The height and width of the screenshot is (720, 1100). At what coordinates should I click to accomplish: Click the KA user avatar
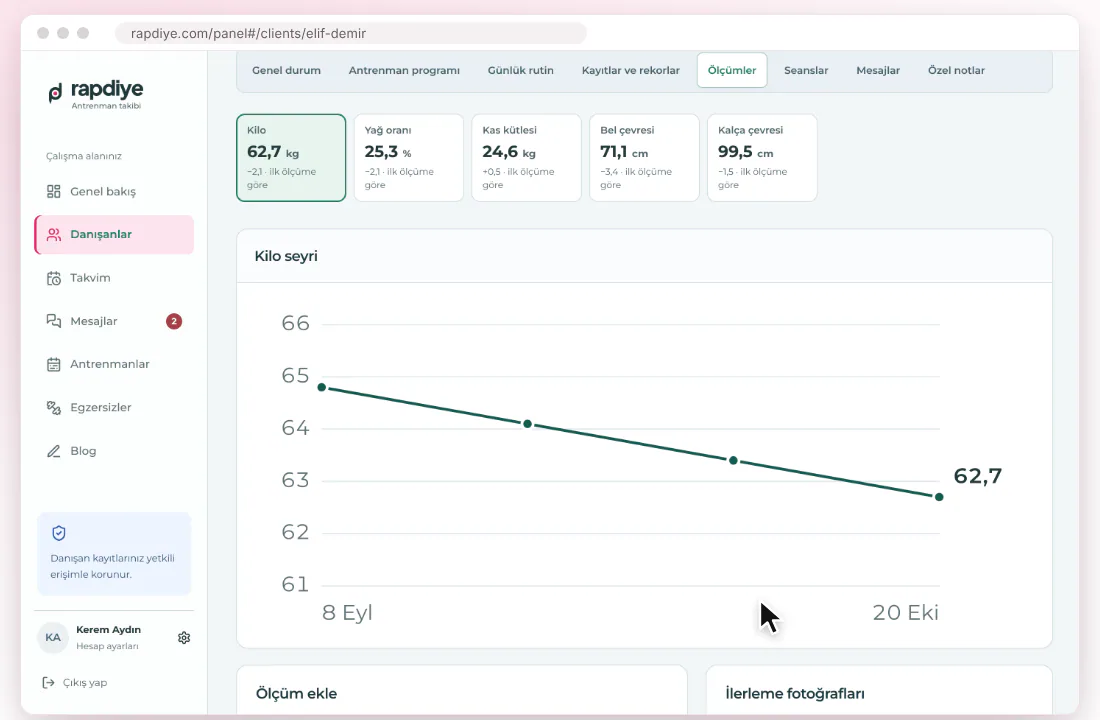[x=53, y=638]
